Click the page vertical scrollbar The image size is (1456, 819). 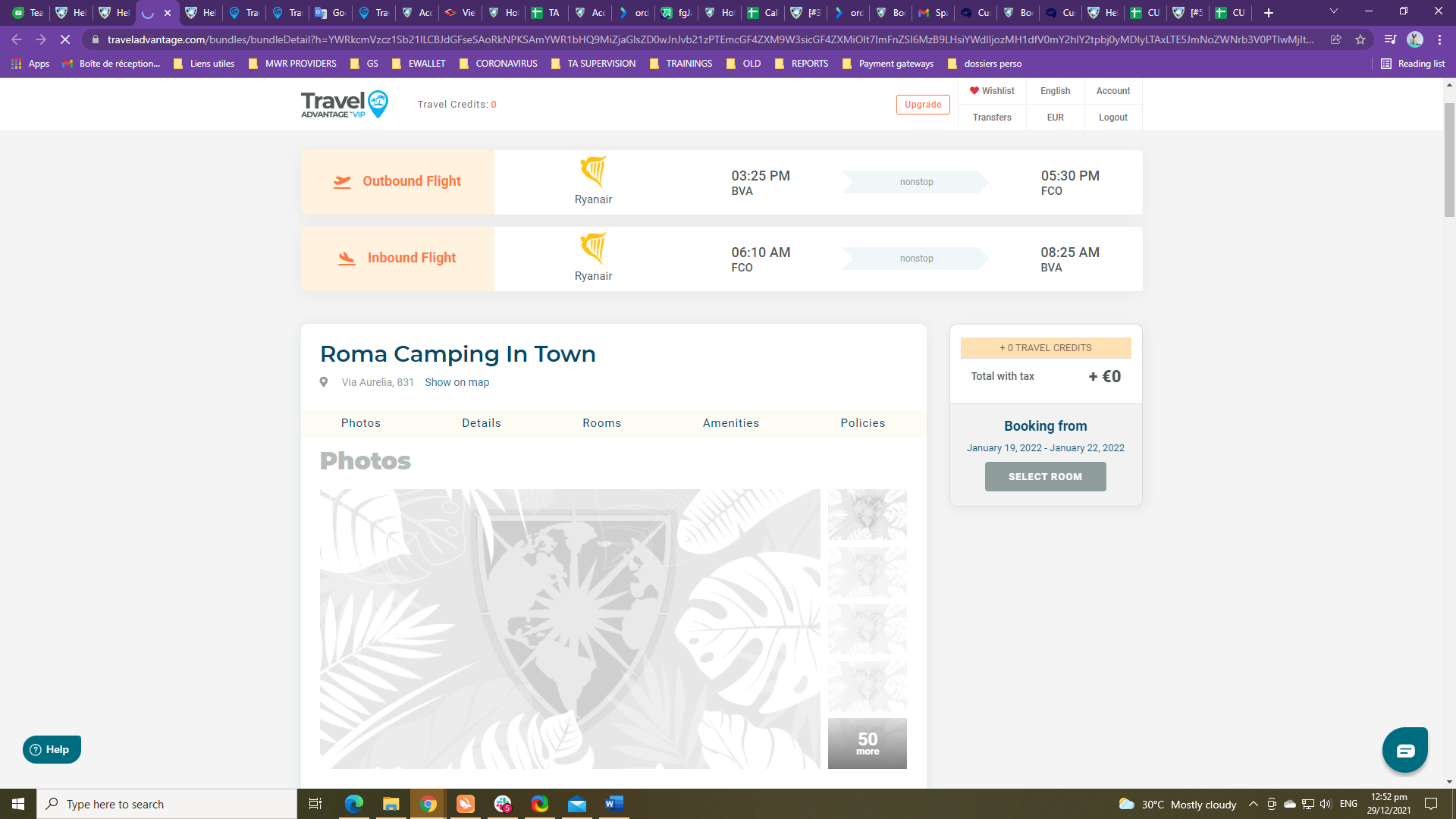(1449, 159)
